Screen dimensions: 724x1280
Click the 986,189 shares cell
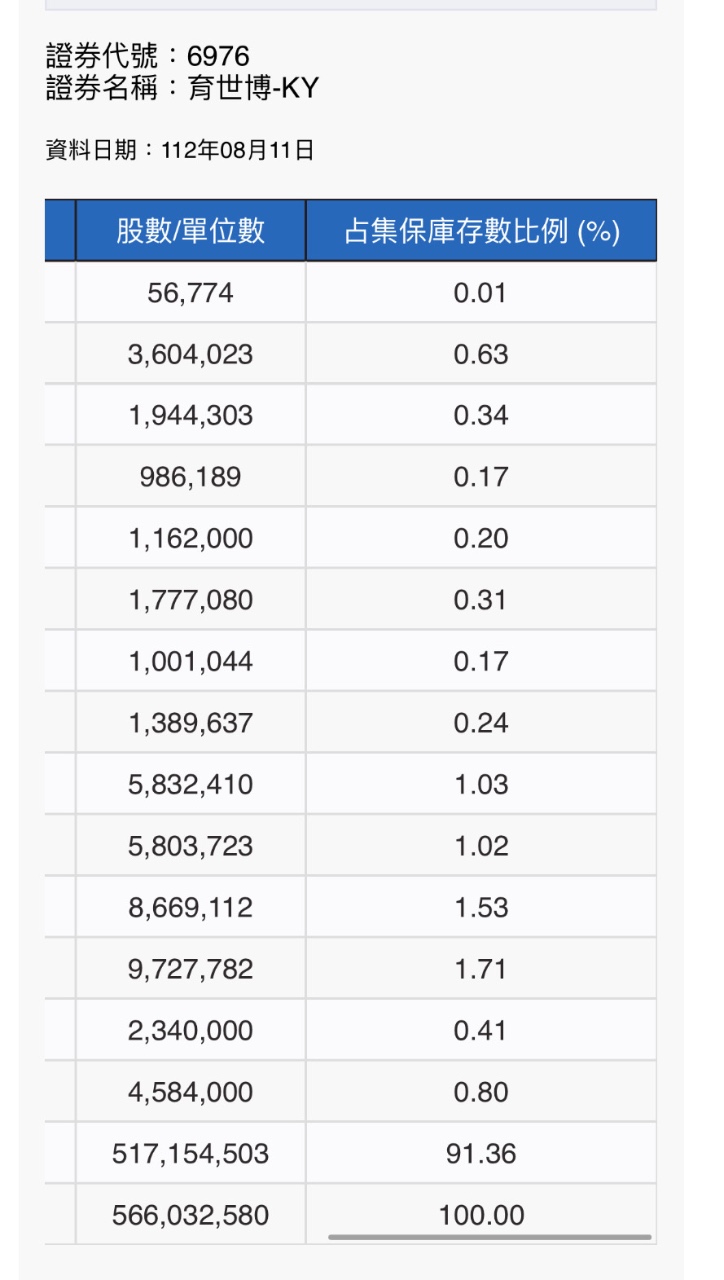(x=190, y=477)
